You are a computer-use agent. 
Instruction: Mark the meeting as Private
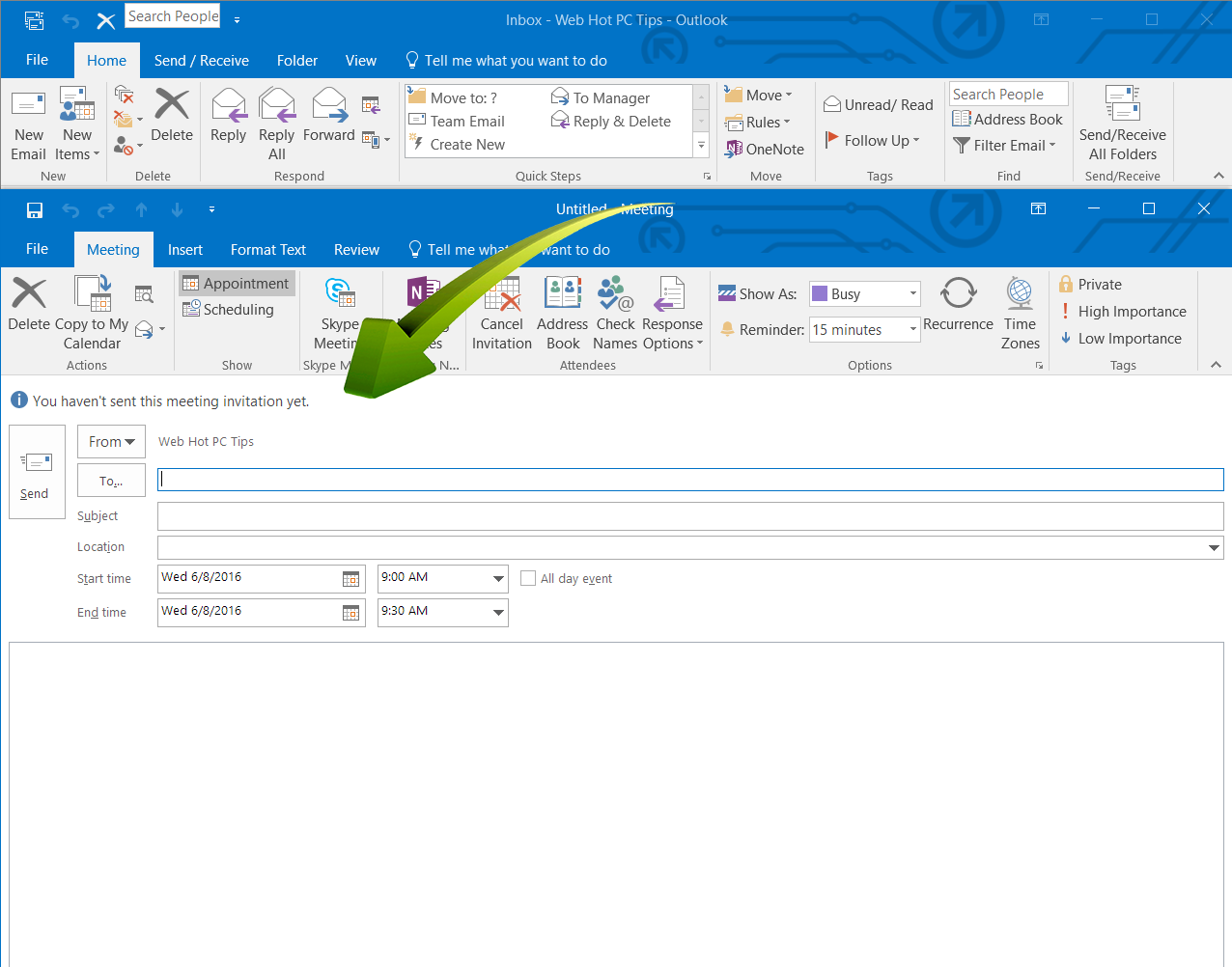click(1090, 284)
